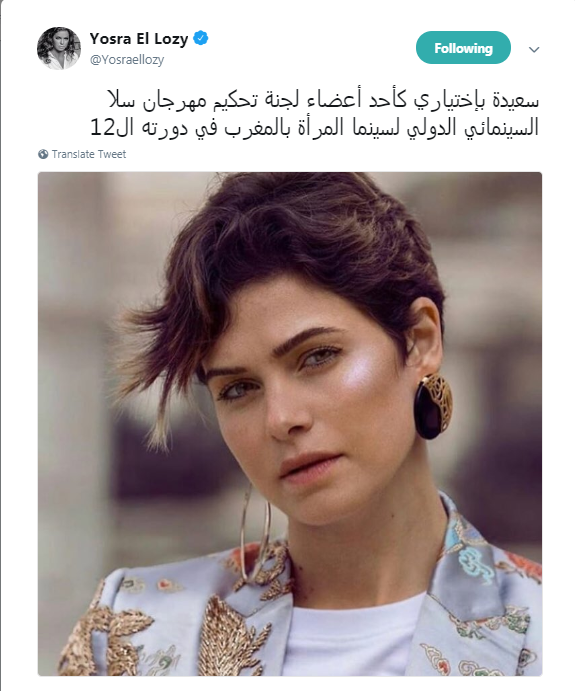Viewport: 575px width, 691px height.
Task: Click the first line of Arabic tweet text
Action: coord(323,100)
